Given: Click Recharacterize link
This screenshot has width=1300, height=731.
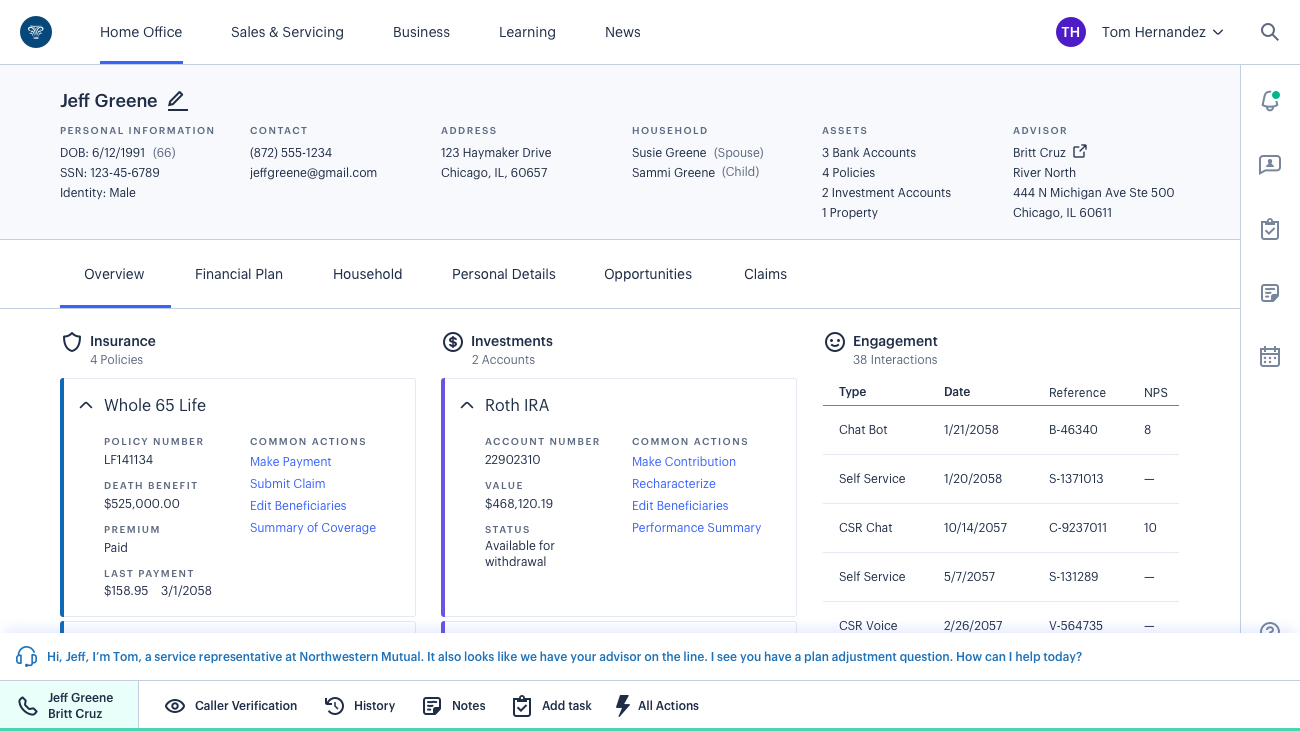Looking at the screenshot, I should click(674, 484).
